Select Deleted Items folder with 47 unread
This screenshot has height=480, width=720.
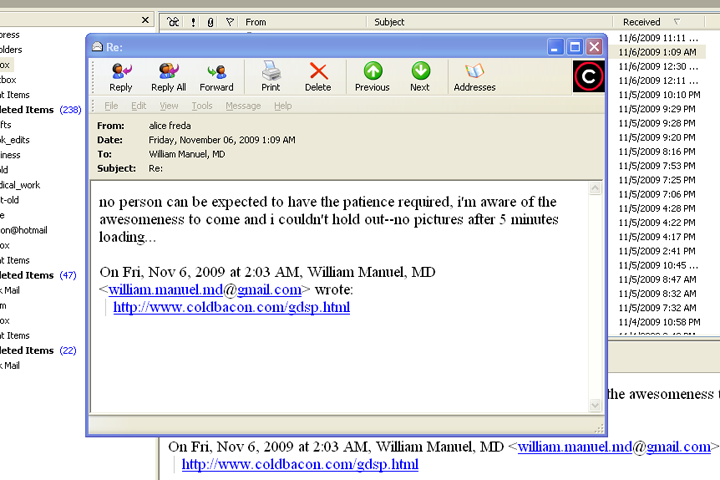(x=39, y=275)
